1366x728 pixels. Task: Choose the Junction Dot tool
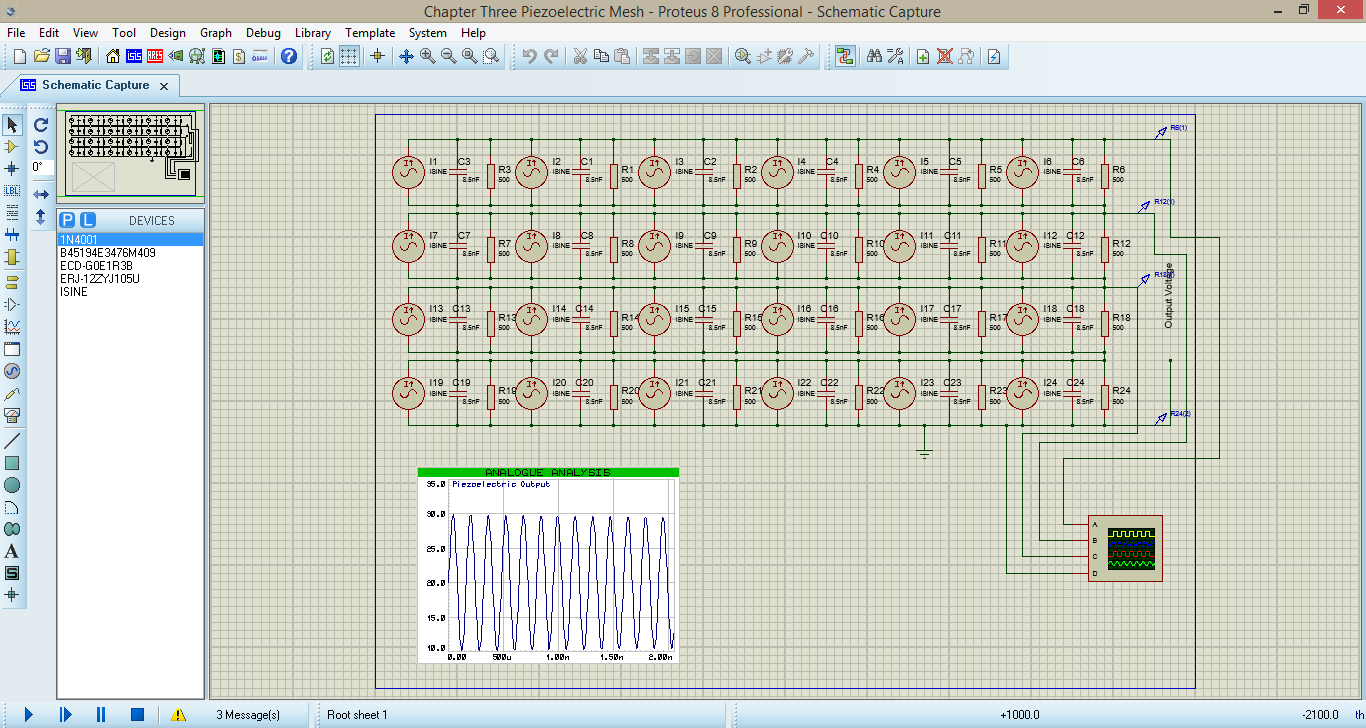12,168
